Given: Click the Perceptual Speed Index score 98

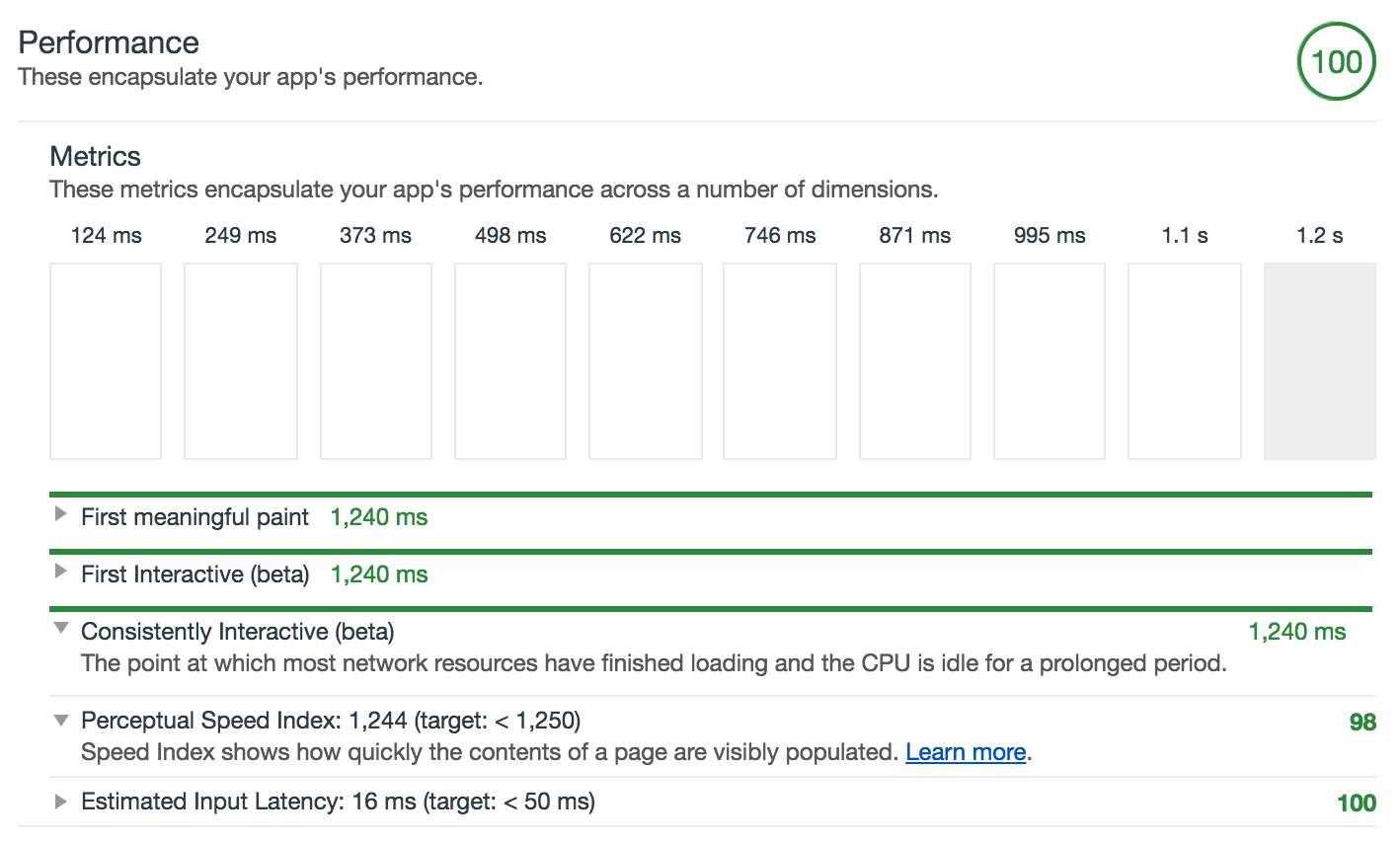Looking at the screenshot, I should [1362, 723].
